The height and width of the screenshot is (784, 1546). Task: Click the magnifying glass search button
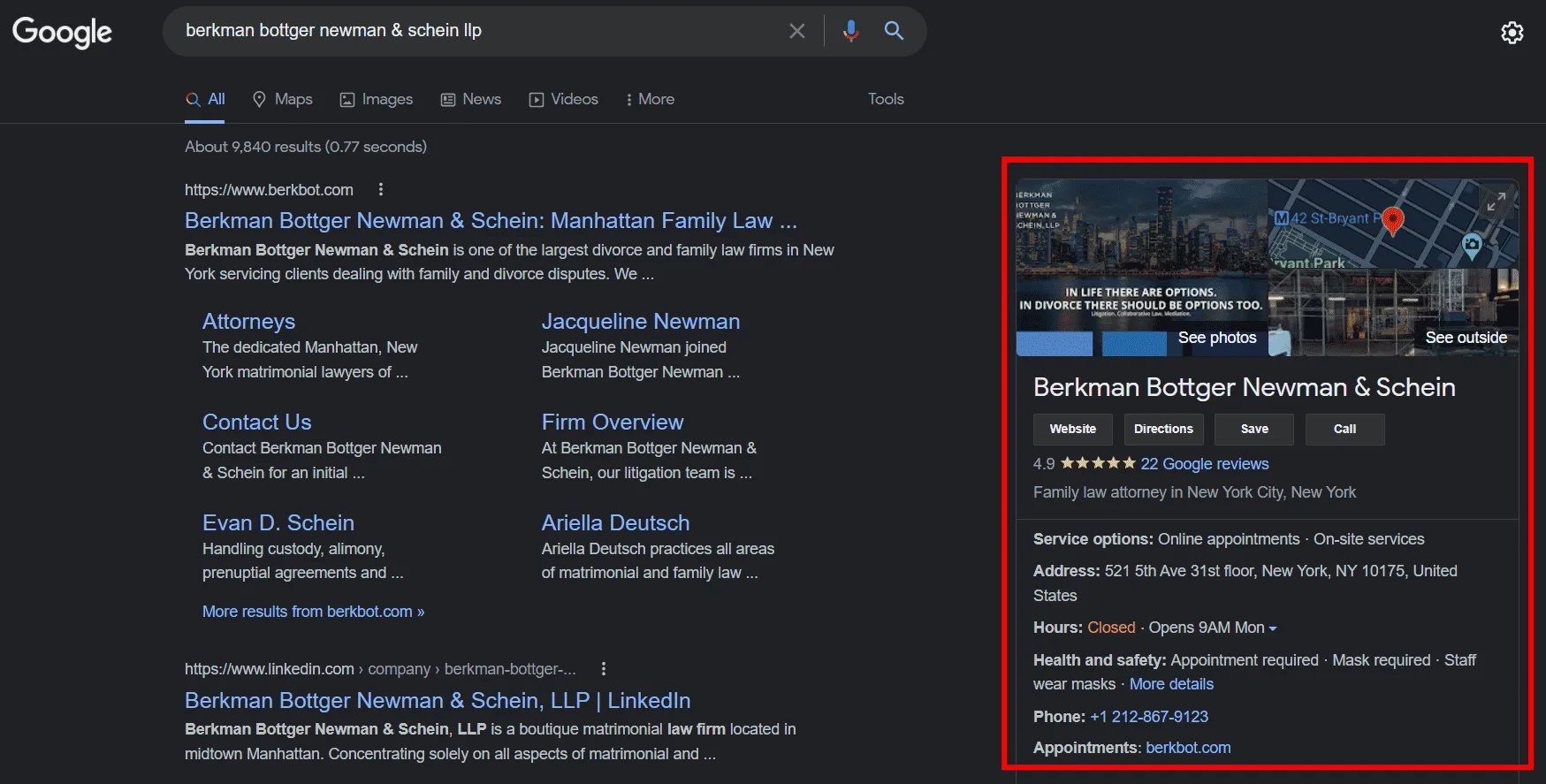tap(894, 31)
